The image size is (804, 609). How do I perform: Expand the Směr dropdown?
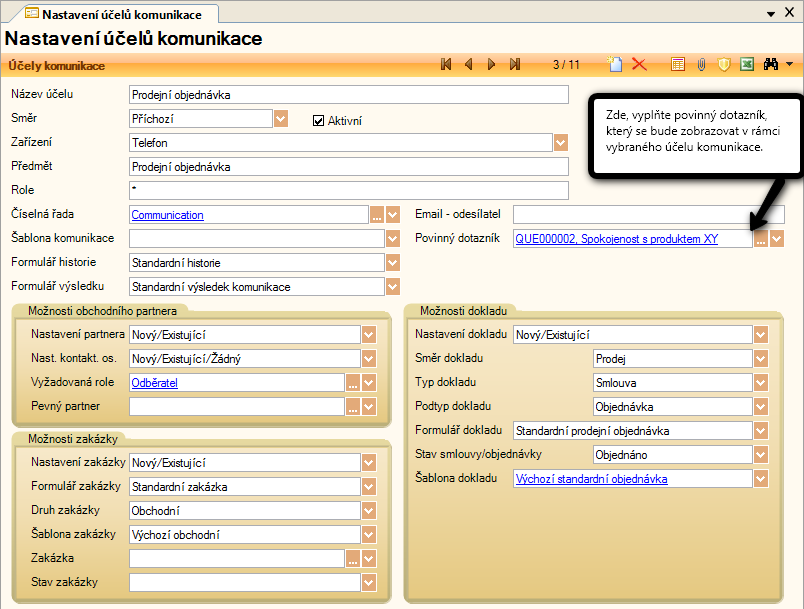tap(280, 119)
